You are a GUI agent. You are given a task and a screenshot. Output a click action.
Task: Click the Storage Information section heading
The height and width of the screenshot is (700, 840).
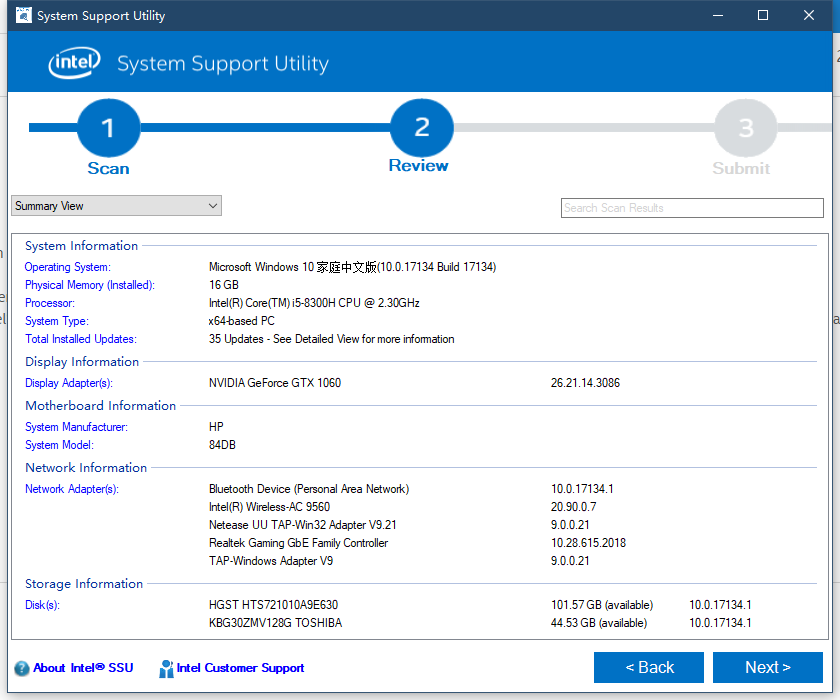(x=84, y=584)
